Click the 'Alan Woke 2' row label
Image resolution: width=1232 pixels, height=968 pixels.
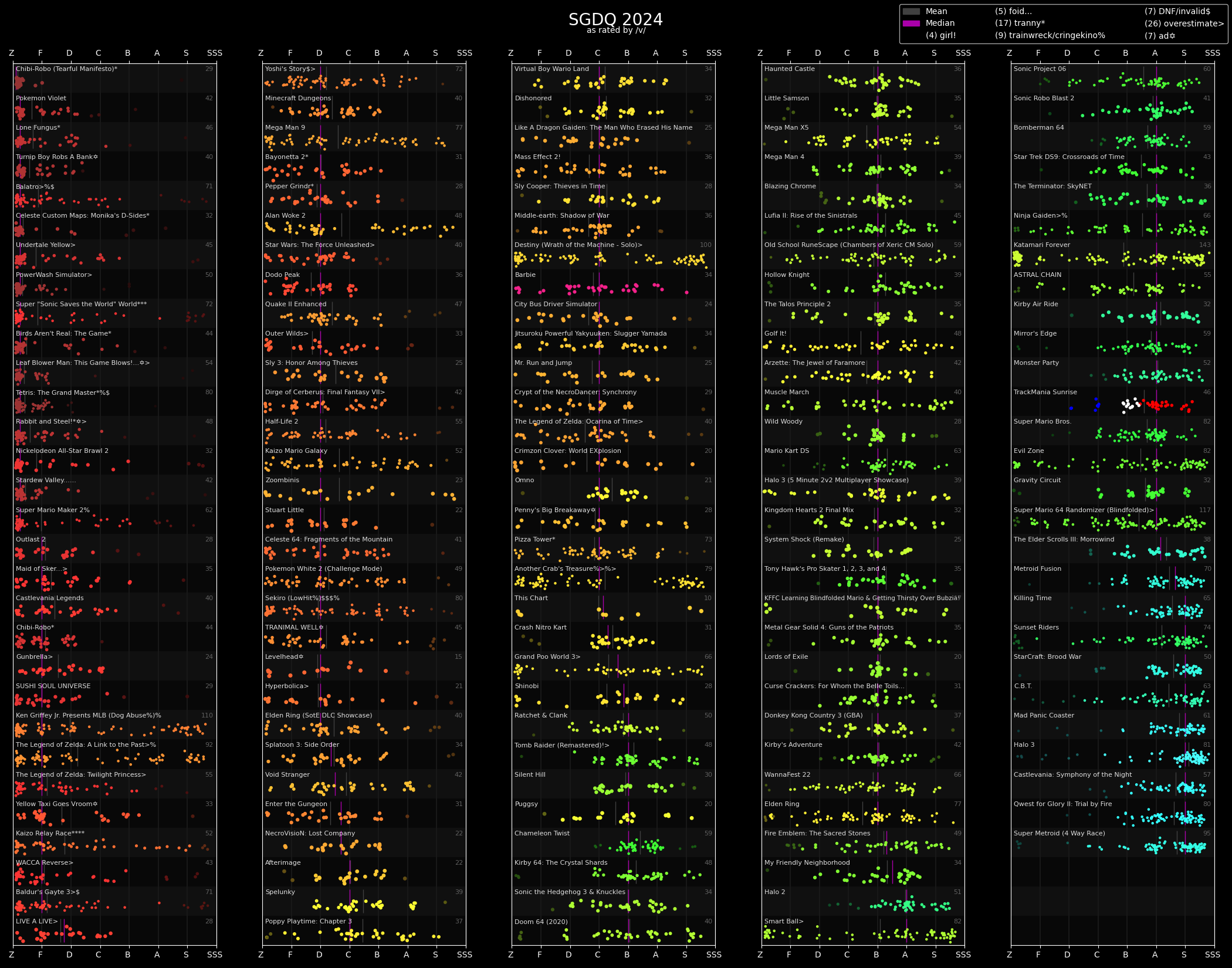coord(285,216)
